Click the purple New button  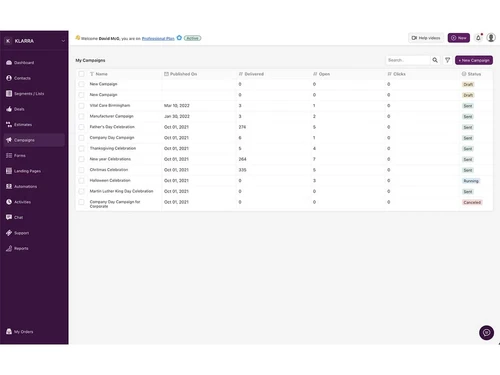459,38
